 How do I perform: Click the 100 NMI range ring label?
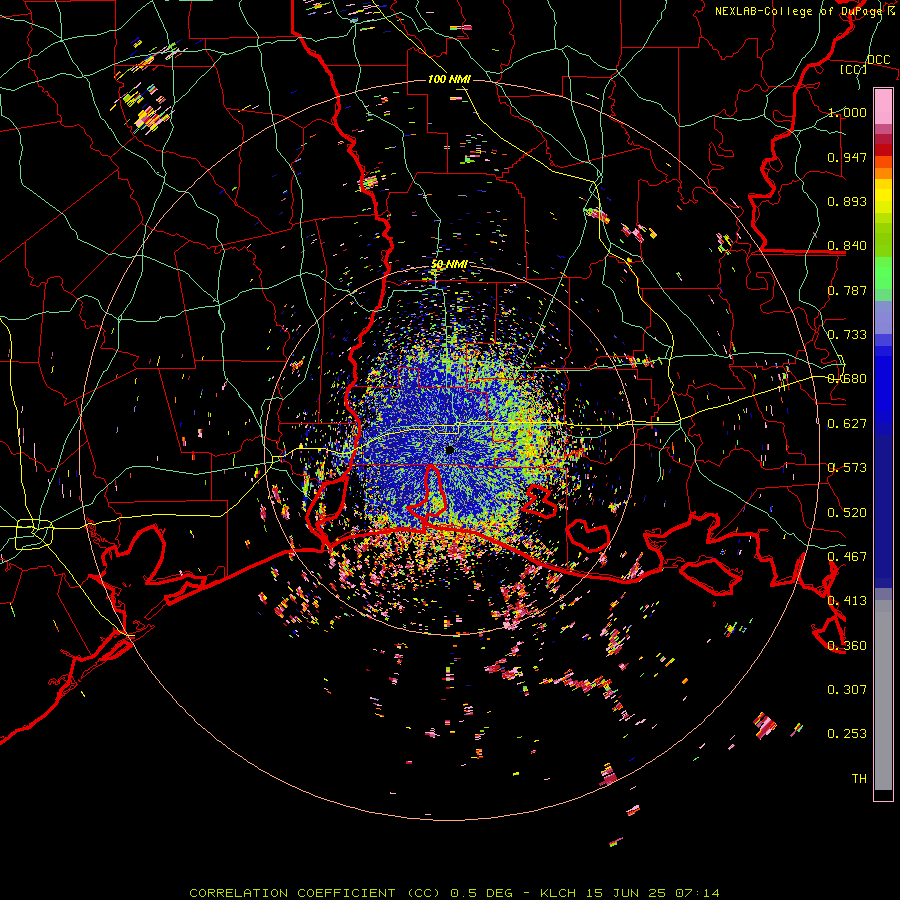point(449,79)
